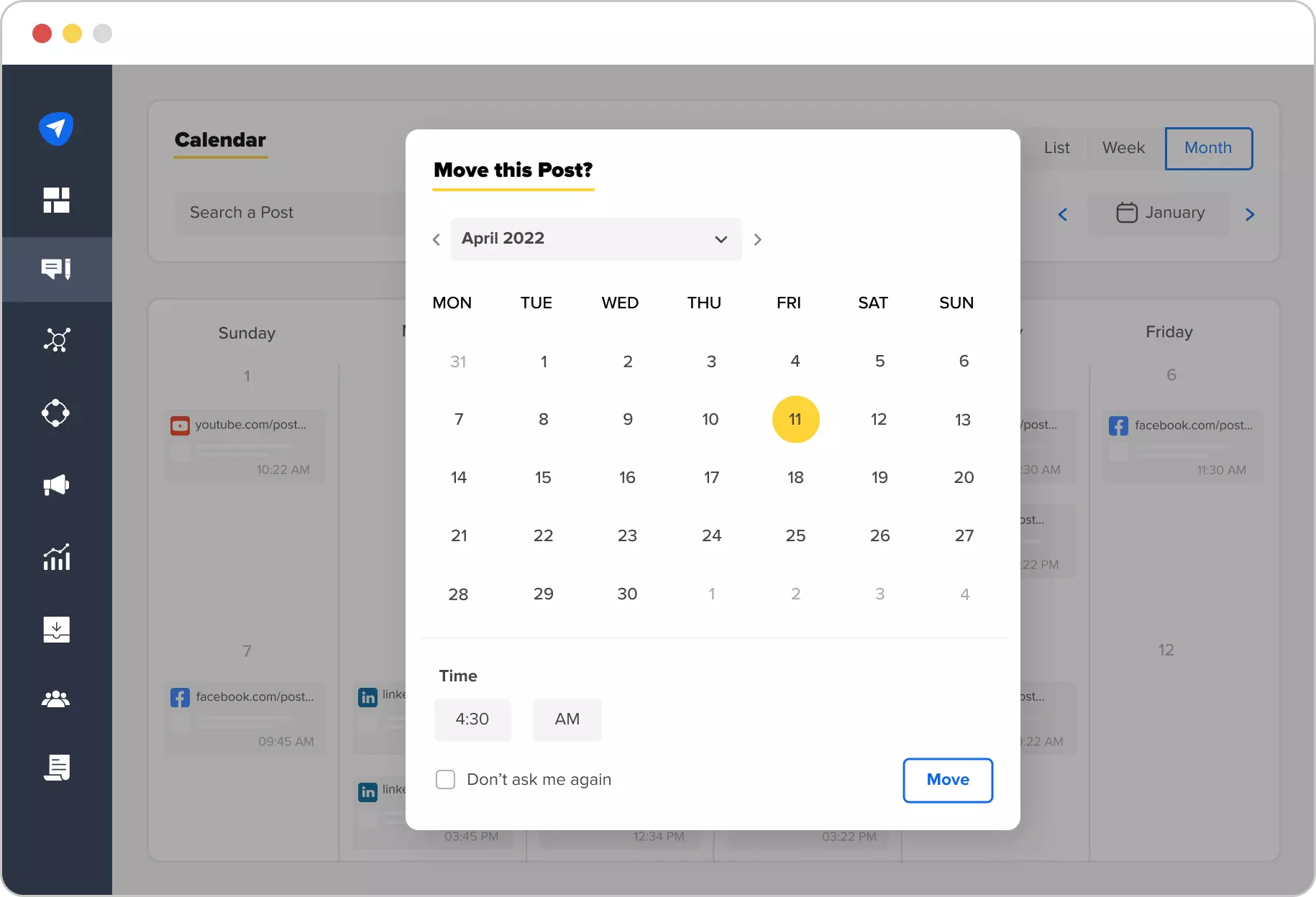1316x897 pixels.
Task: Show previous month in date picker
Action: 436,239
